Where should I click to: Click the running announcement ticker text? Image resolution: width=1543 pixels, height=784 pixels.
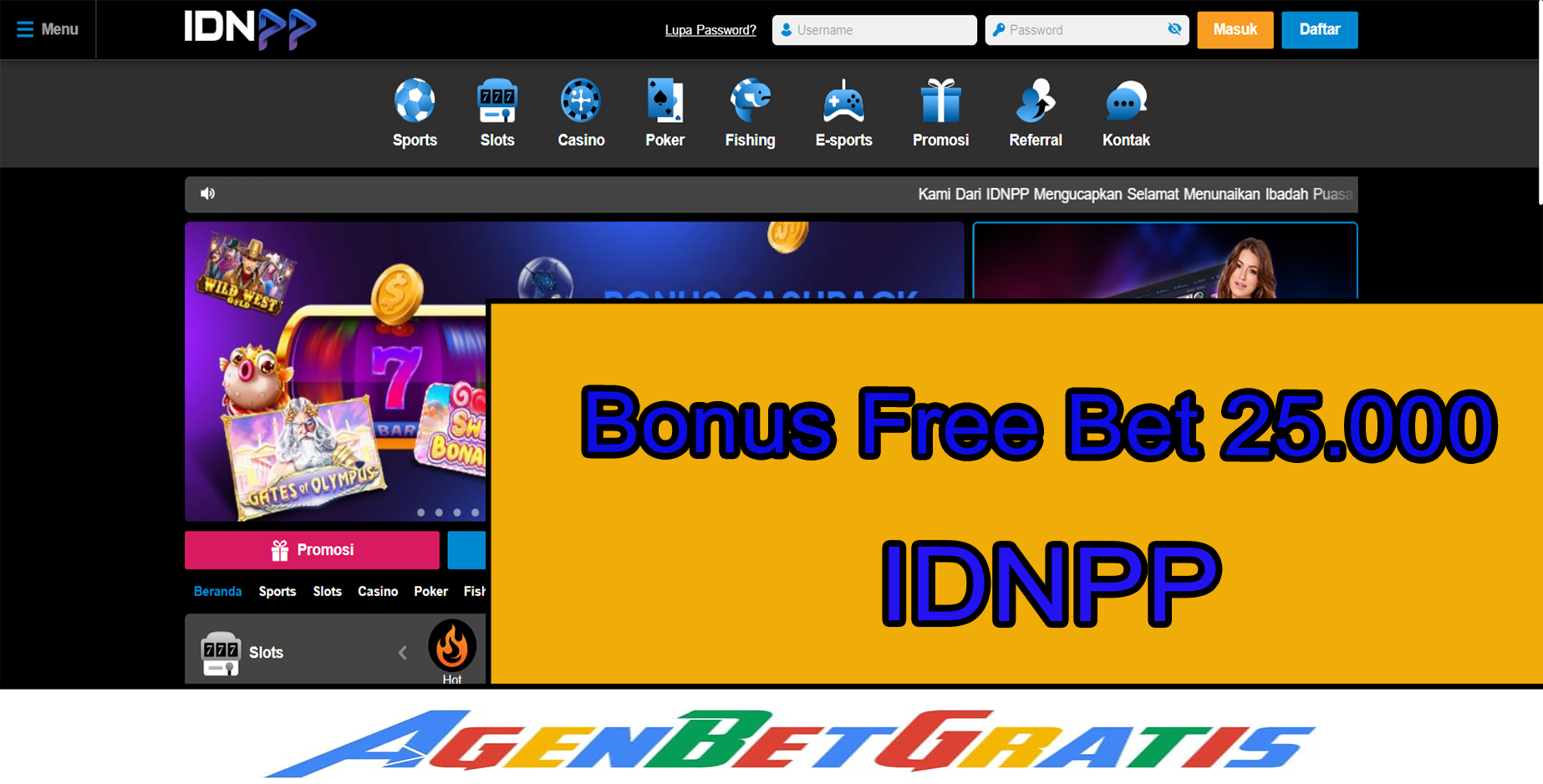pyautogui.click(x=1135, y=194)
